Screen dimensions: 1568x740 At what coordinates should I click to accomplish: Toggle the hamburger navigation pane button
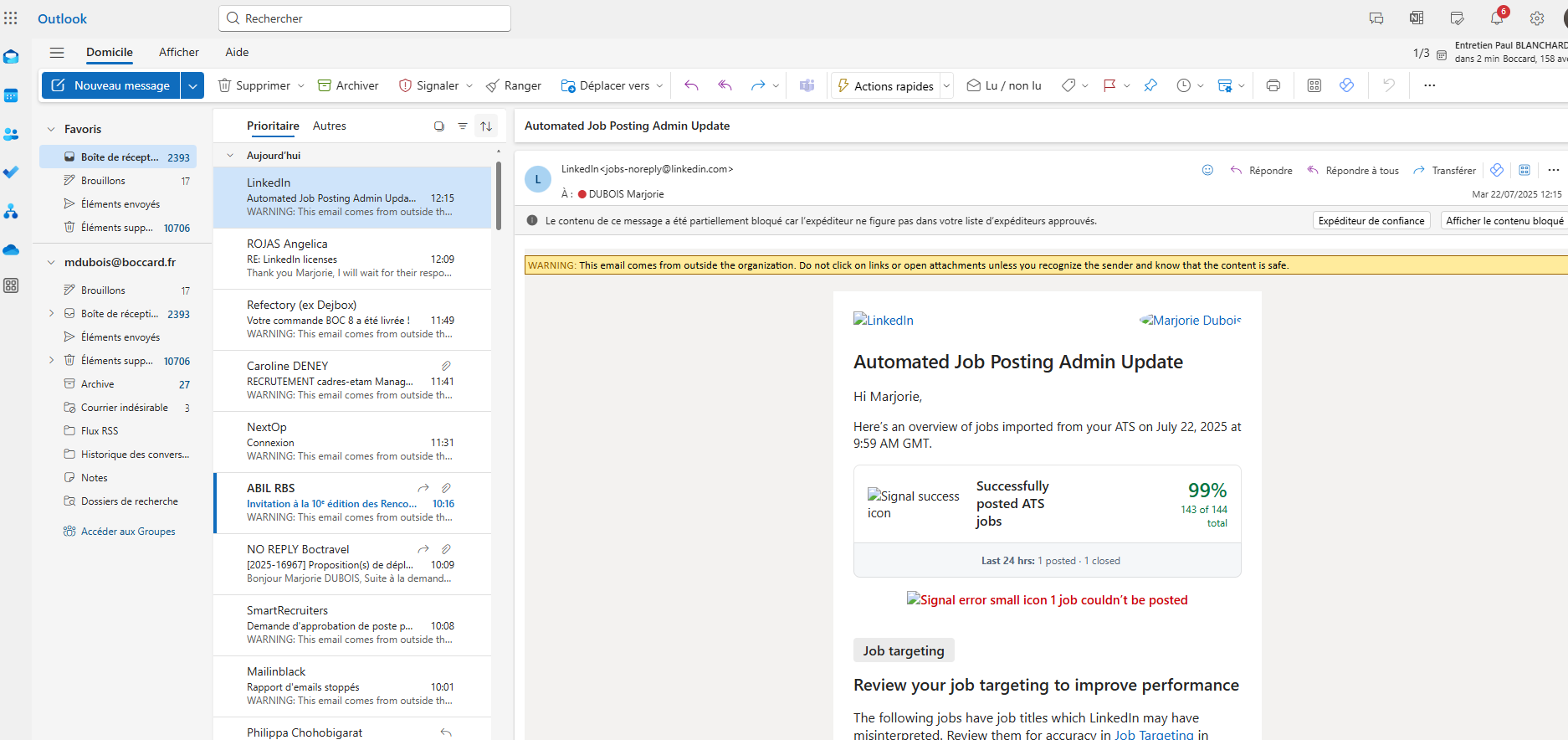tap(57, 52)
